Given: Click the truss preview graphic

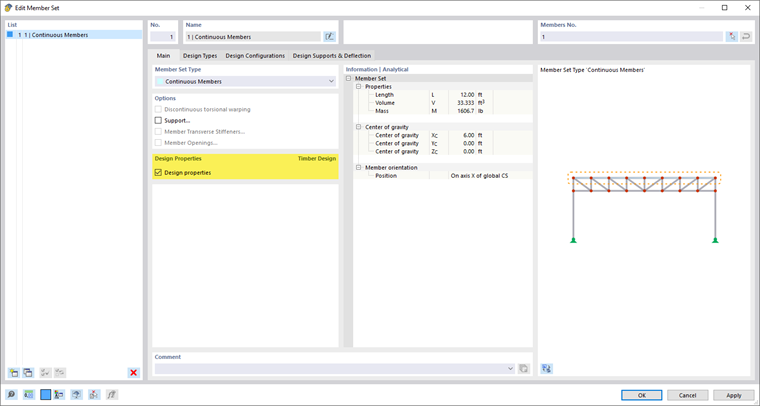Looking at the screenshot, I should tap(644, 207).
